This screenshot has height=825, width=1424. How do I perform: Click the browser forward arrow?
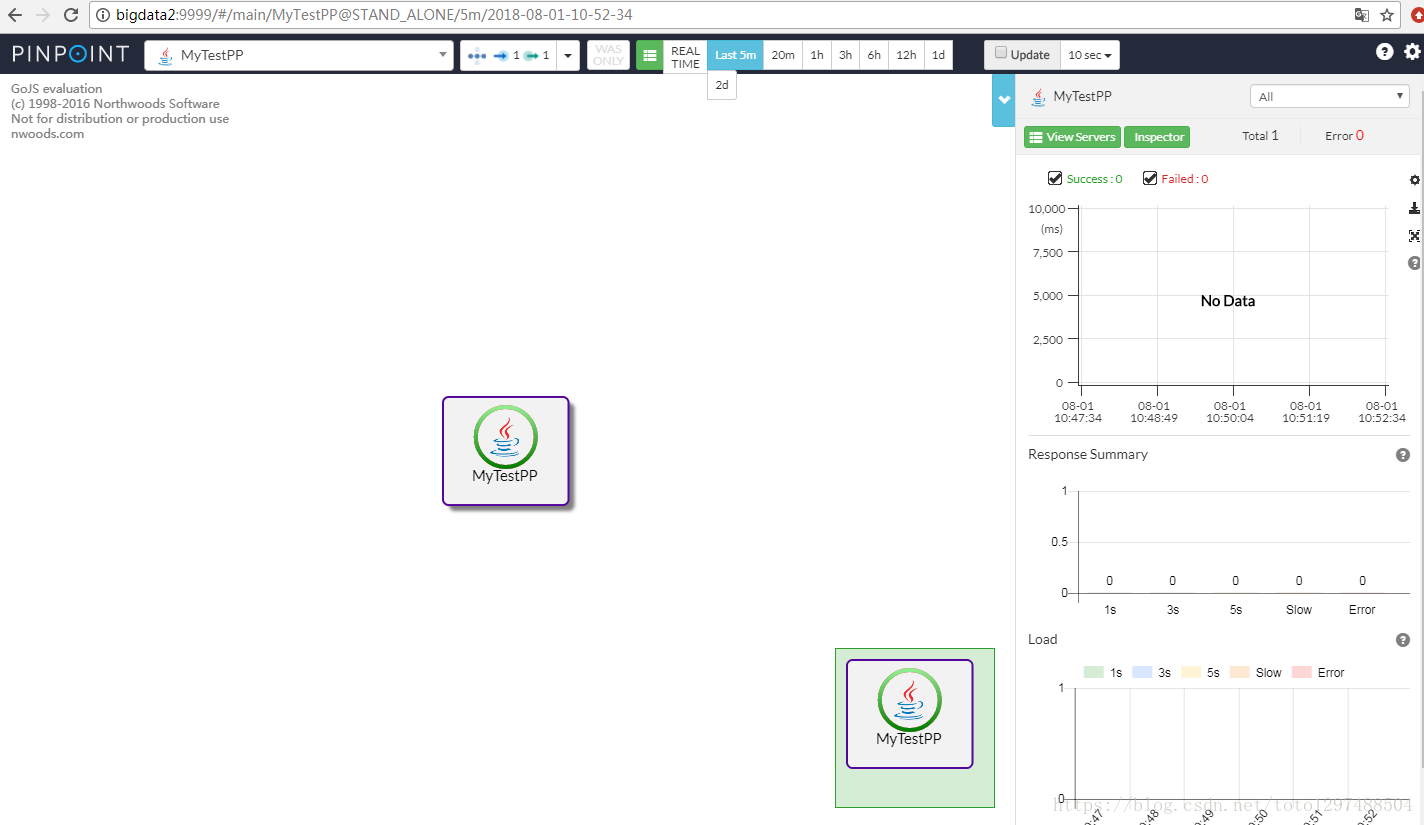[x=42, y=15]
